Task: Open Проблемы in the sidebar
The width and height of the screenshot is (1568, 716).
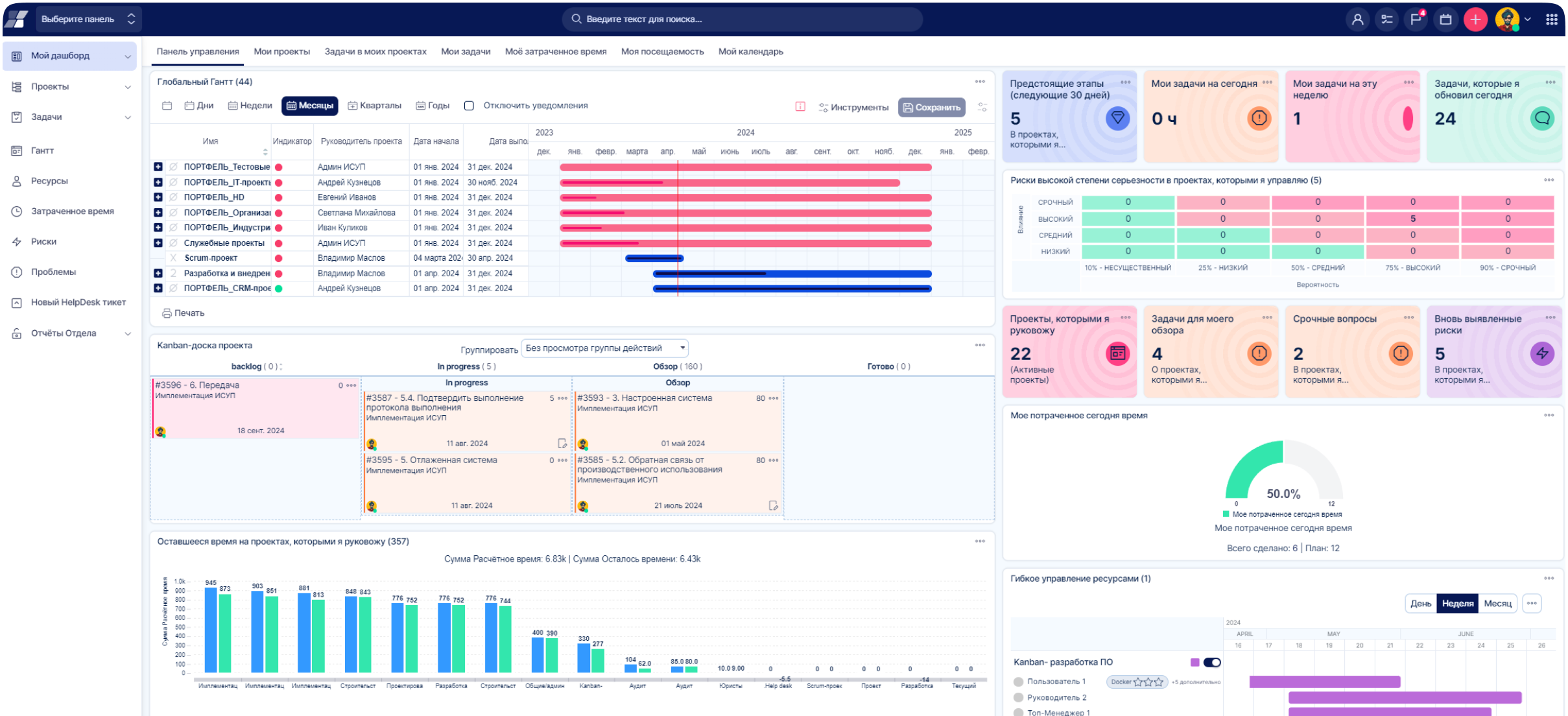Action: coord(53,272)
